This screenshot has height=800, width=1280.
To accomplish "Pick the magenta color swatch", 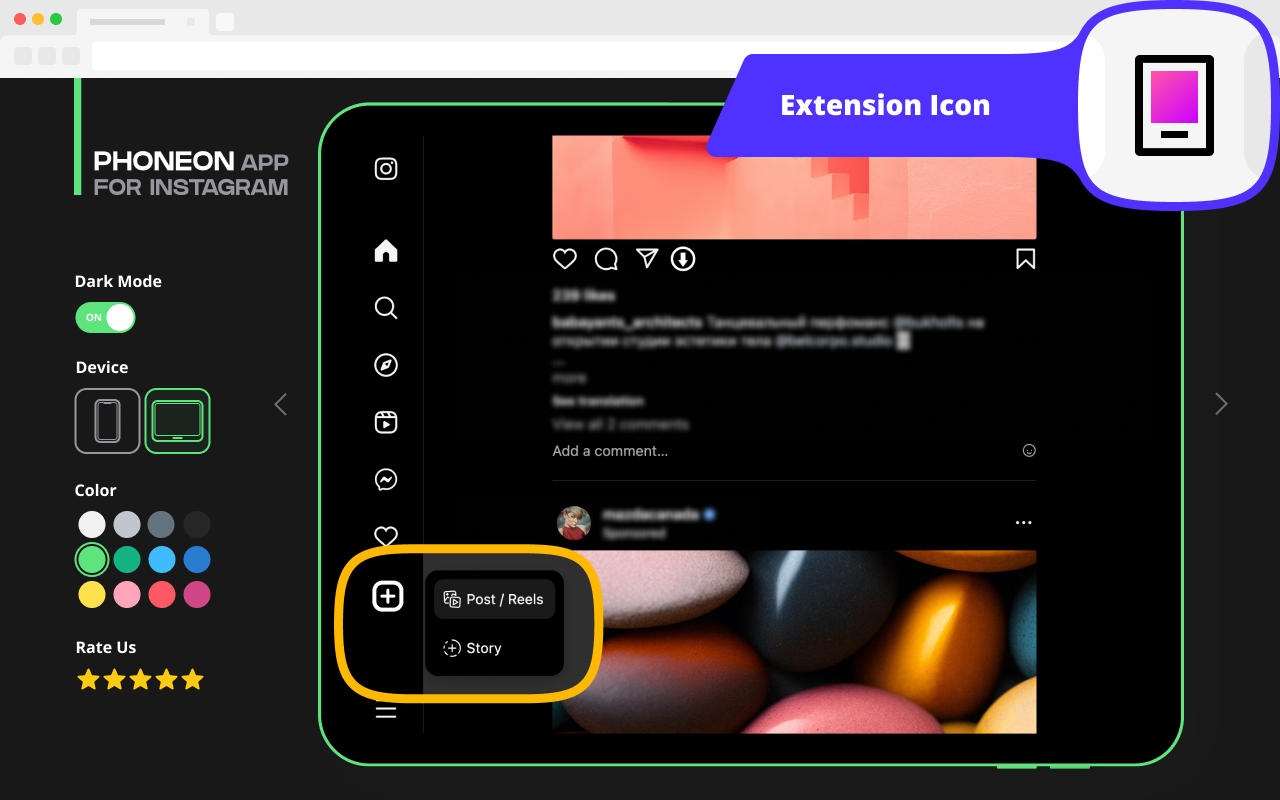I will pyautogui.click(x=197, y=594).
